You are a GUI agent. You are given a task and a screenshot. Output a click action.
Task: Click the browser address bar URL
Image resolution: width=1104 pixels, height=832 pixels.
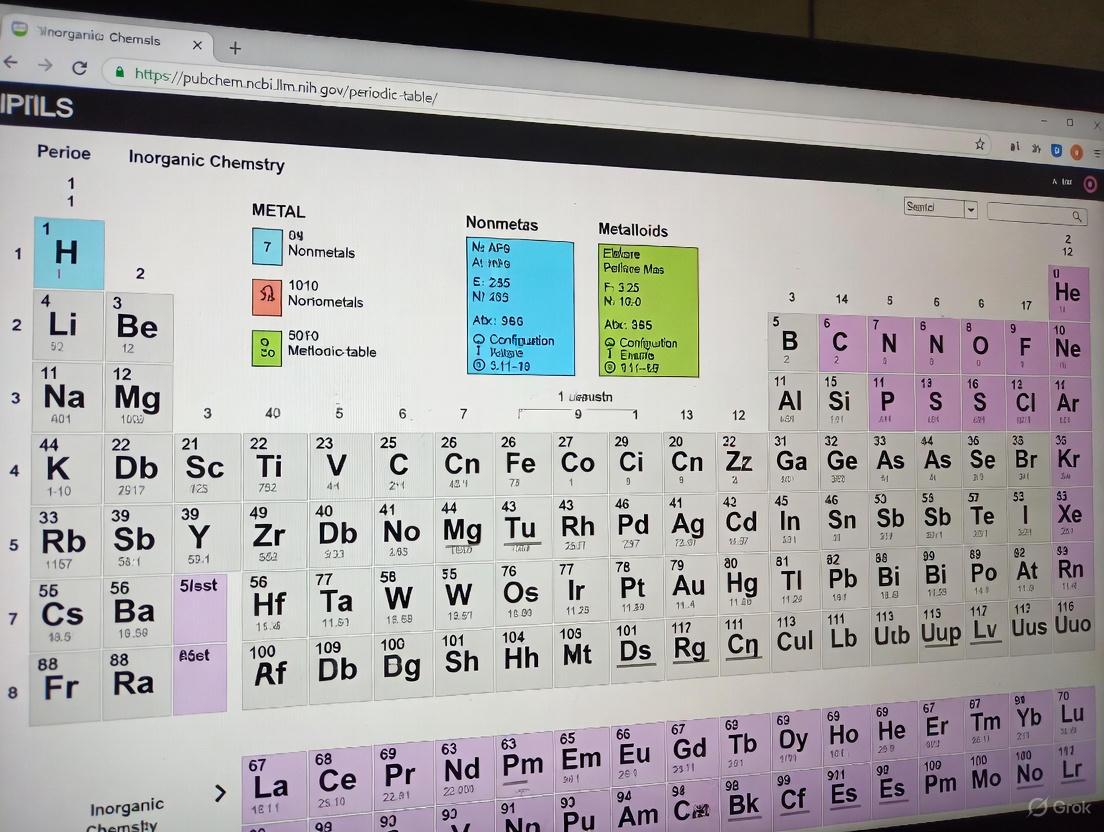[286, 85]
